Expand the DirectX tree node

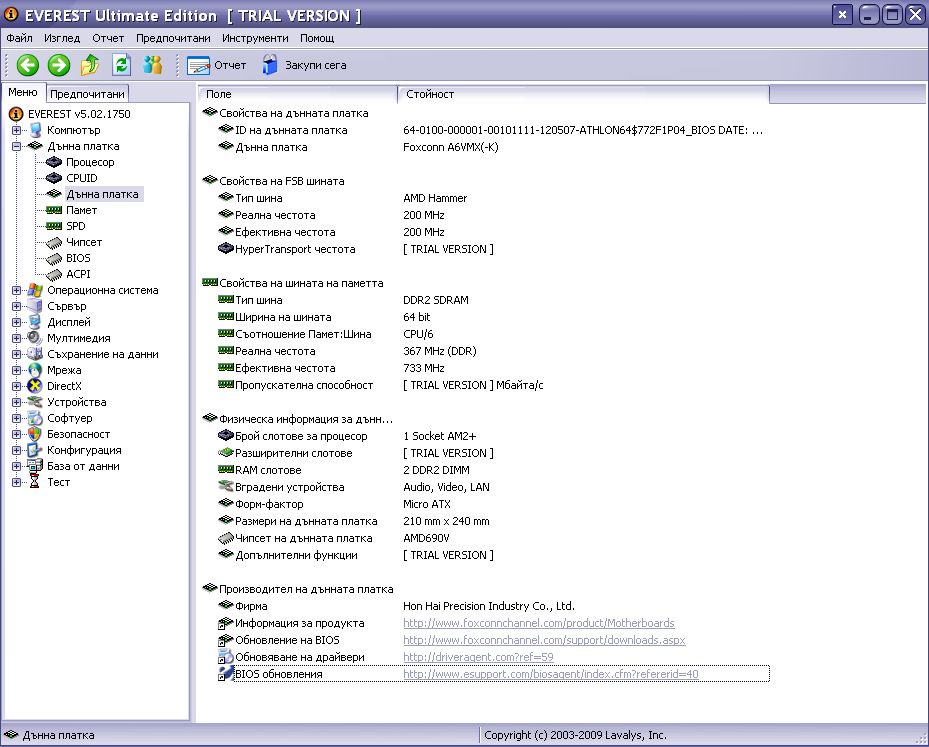pos(17,386)
